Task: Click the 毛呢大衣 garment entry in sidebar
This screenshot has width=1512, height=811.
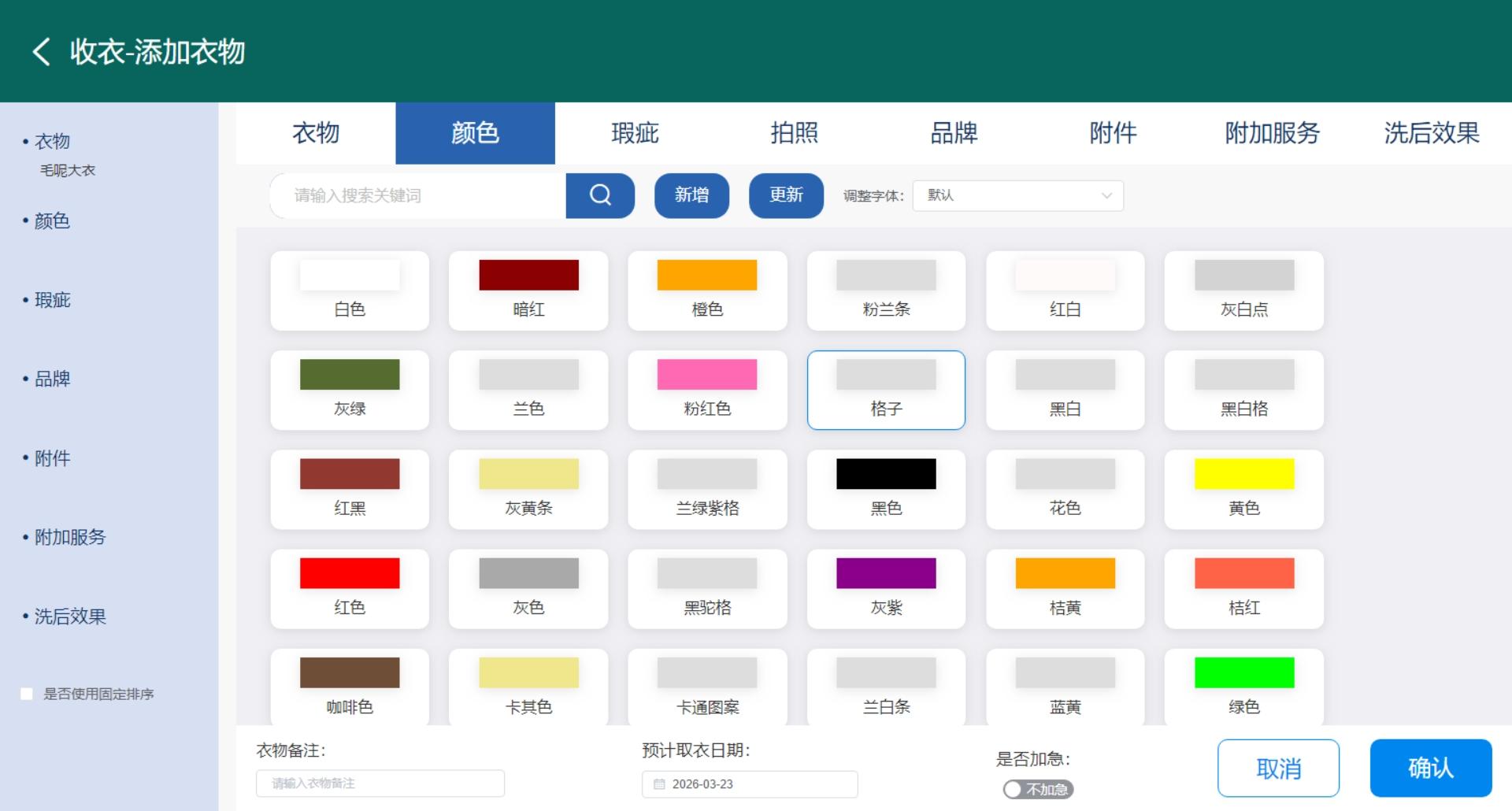Action: 68,170
